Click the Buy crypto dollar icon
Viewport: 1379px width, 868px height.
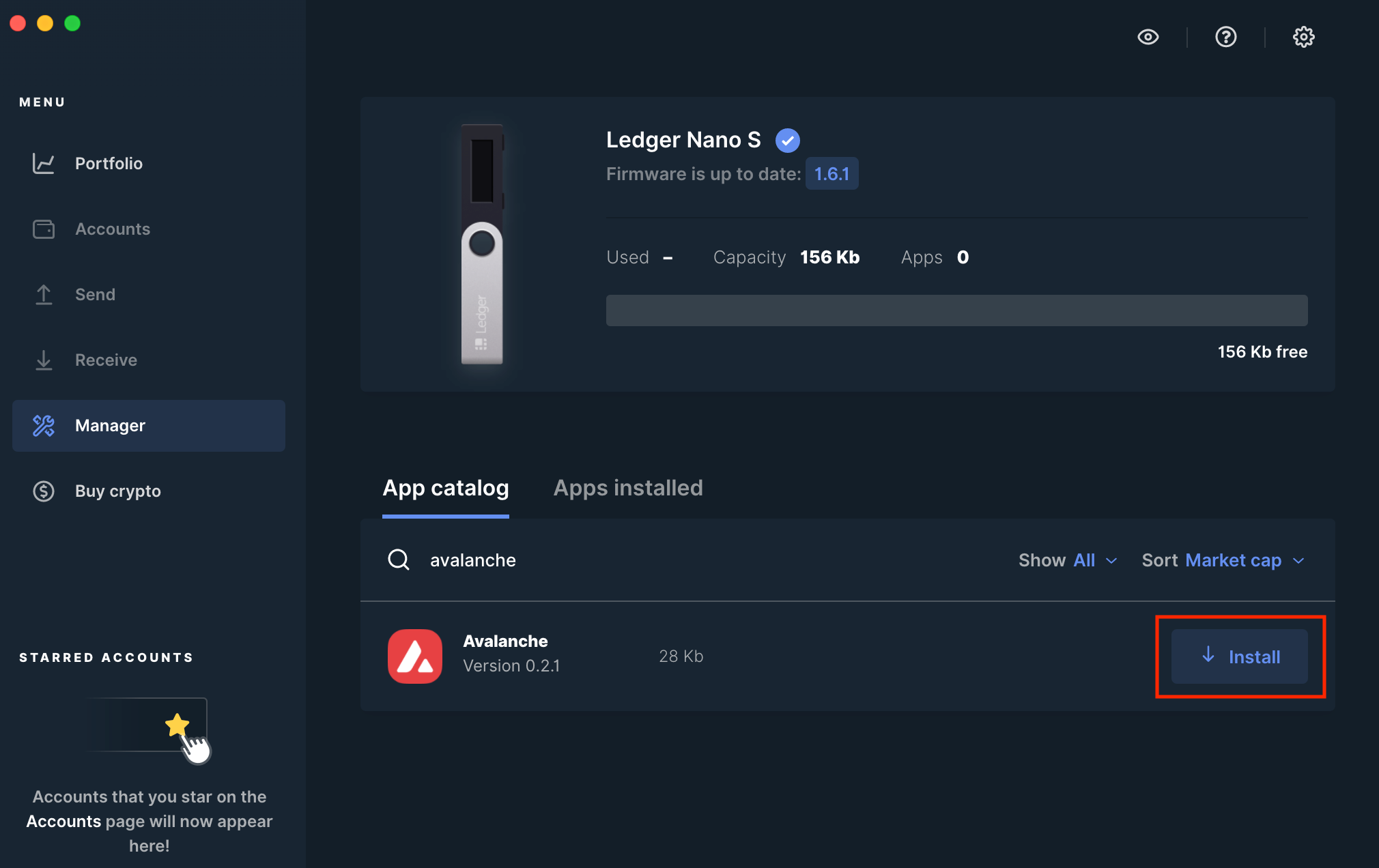pos(44,491)
